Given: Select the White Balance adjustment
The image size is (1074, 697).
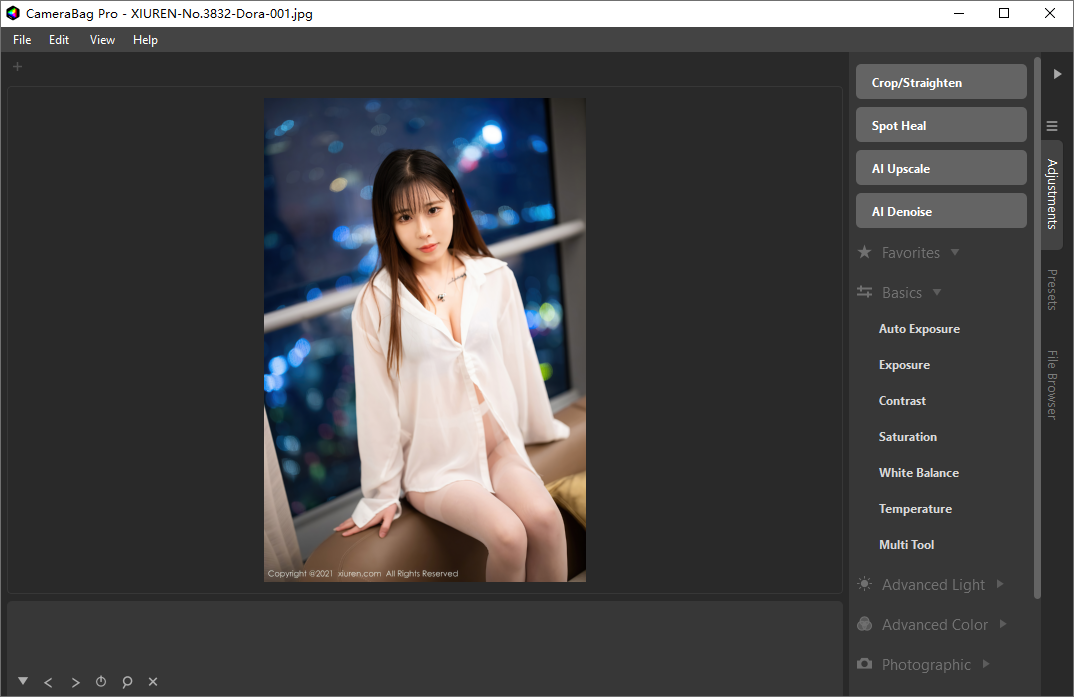Looking at the screenshot, I should (918, 472).
